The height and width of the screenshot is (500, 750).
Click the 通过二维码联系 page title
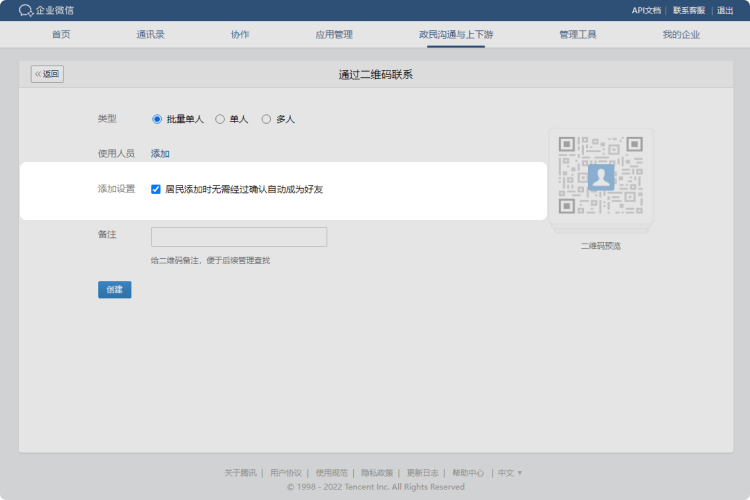tap(375, 75)
